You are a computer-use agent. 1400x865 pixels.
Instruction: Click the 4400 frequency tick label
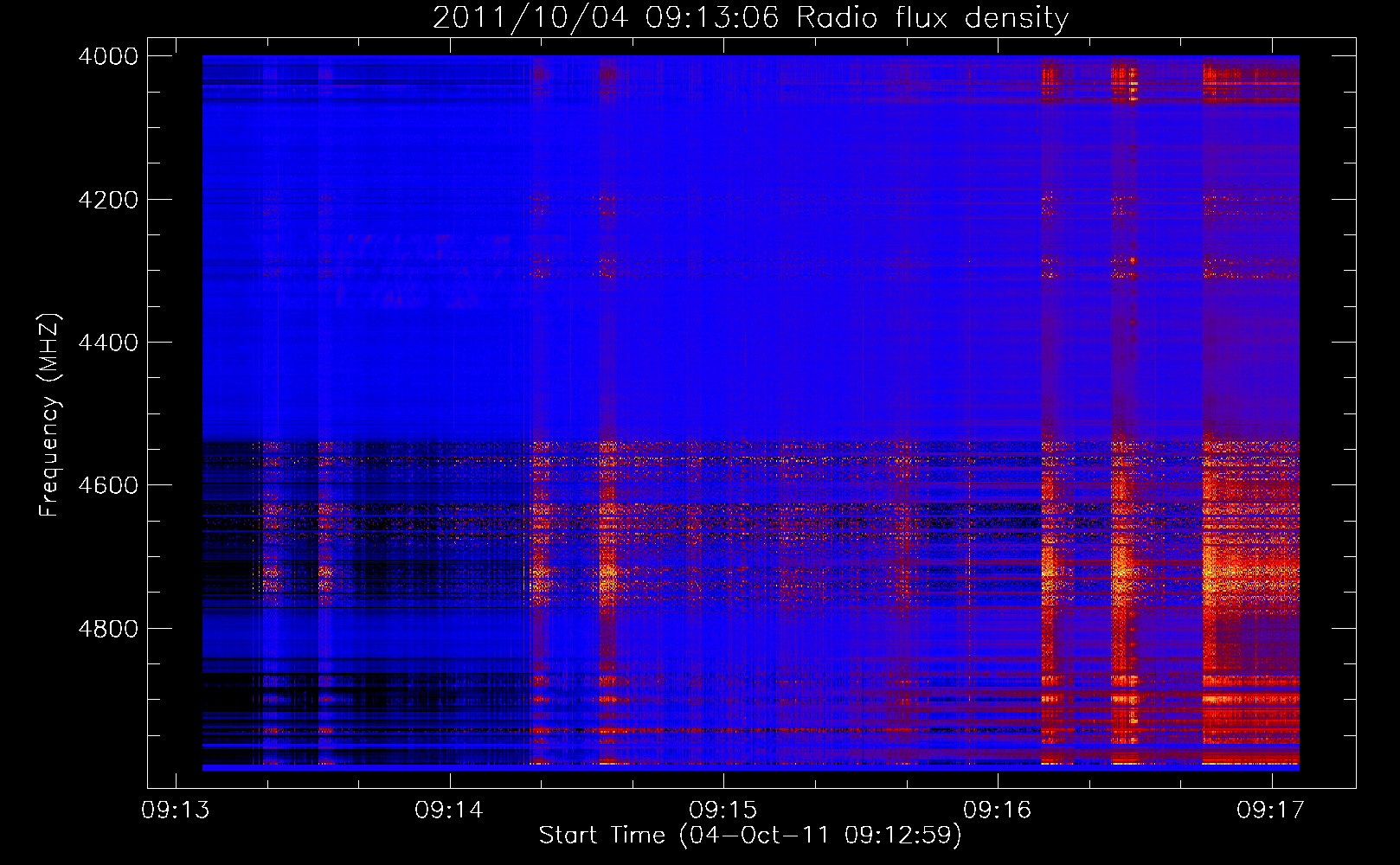tap(108, 343)
